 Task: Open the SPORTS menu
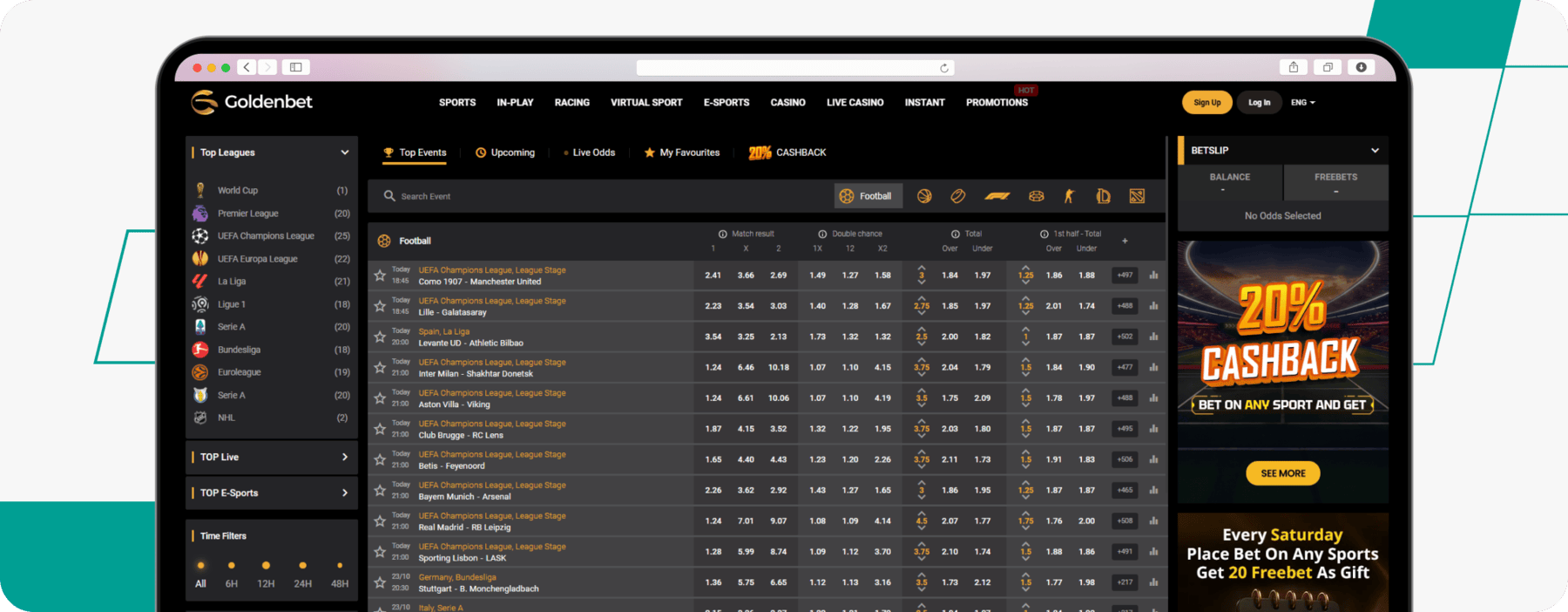(x=457, y=103)
